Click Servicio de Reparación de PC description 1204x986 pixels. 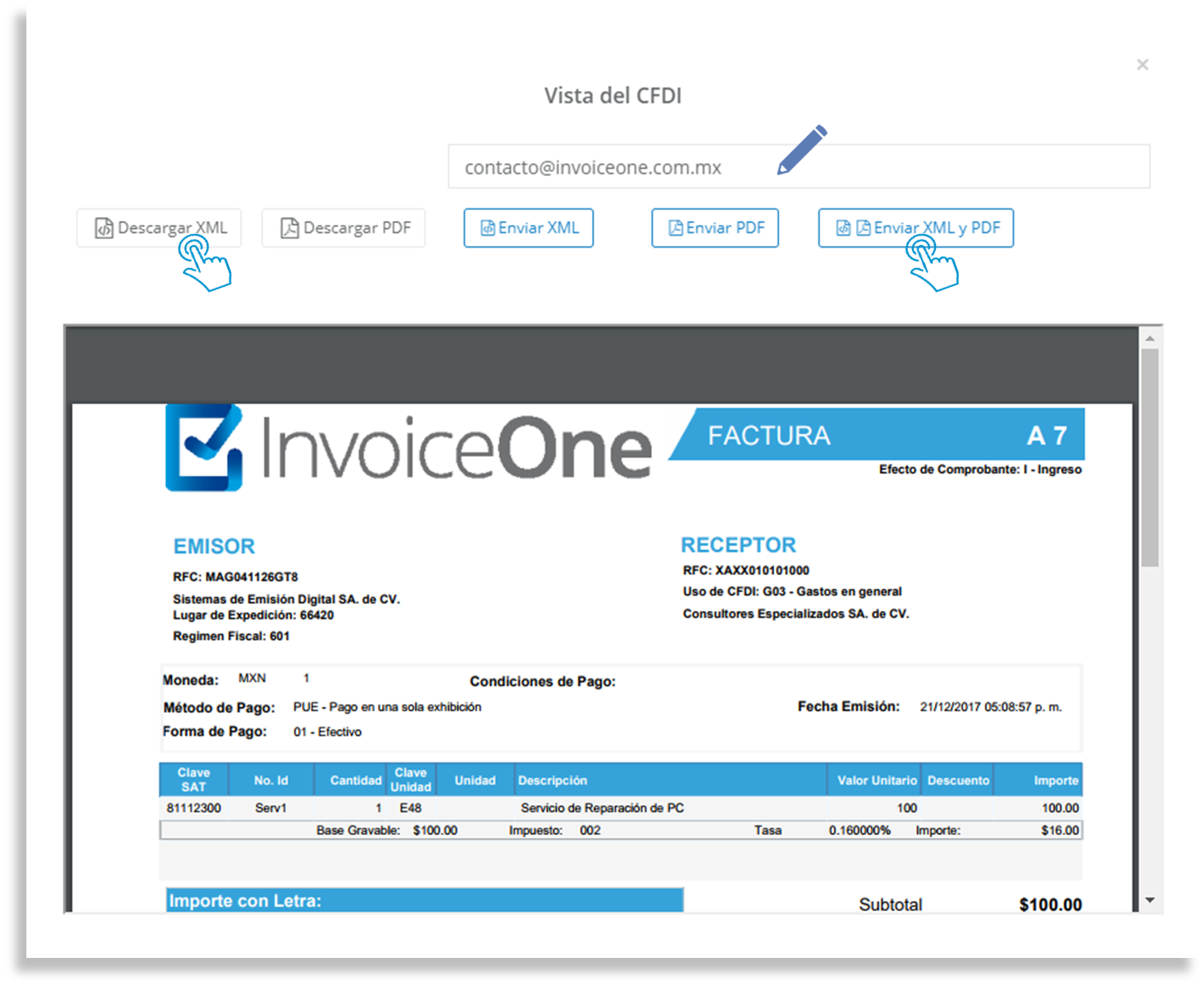(602, 808)
